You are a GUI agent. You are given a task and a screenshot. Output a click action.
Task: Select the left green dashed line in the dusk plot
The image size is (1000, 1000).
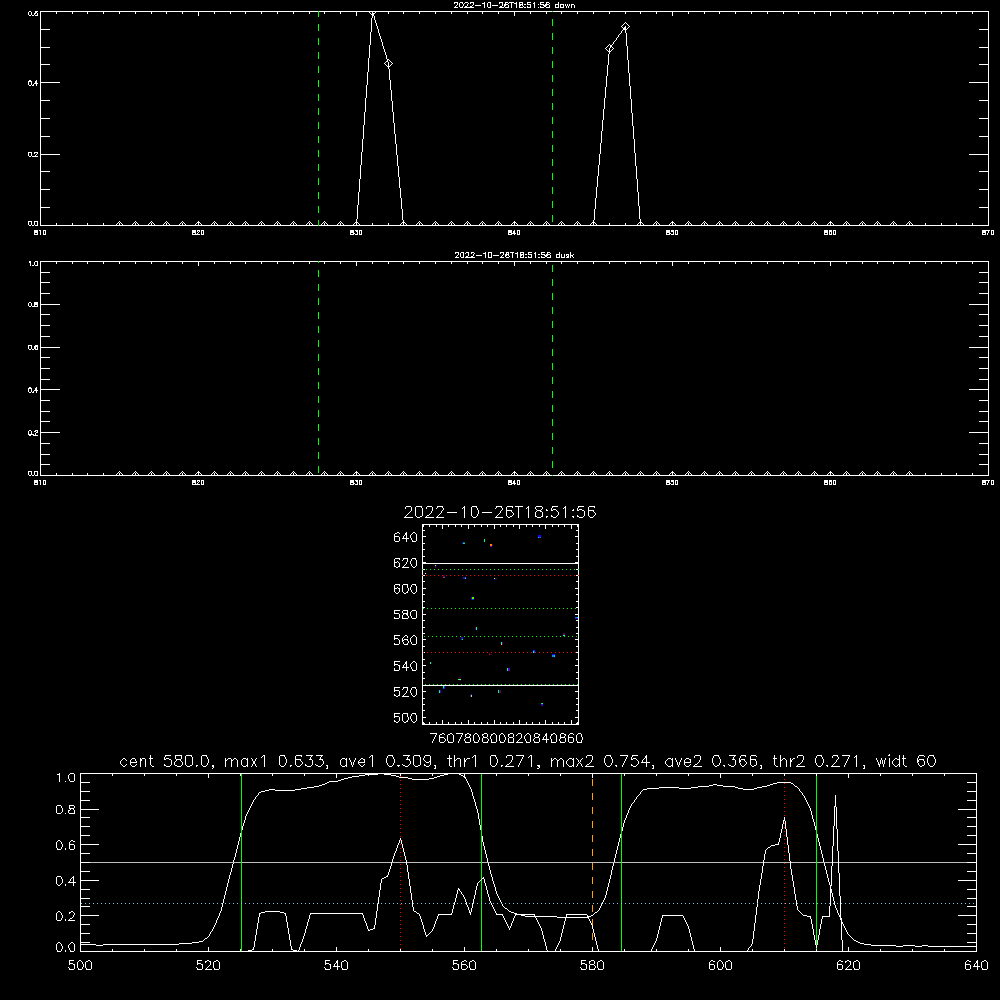pyautogui.click(x=318, y=368)
